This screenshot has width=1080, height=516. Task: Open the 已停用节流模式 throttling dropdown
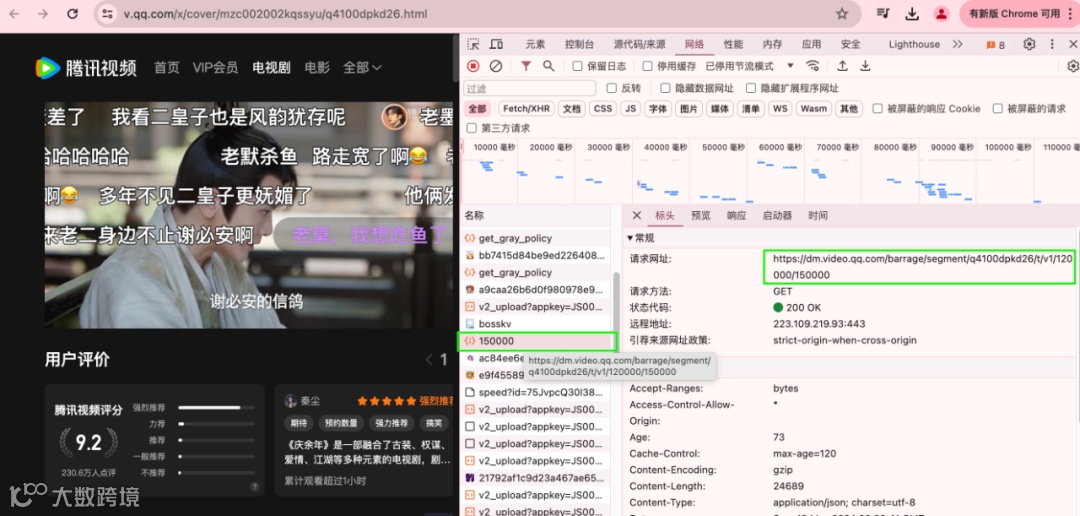[749, 66]
